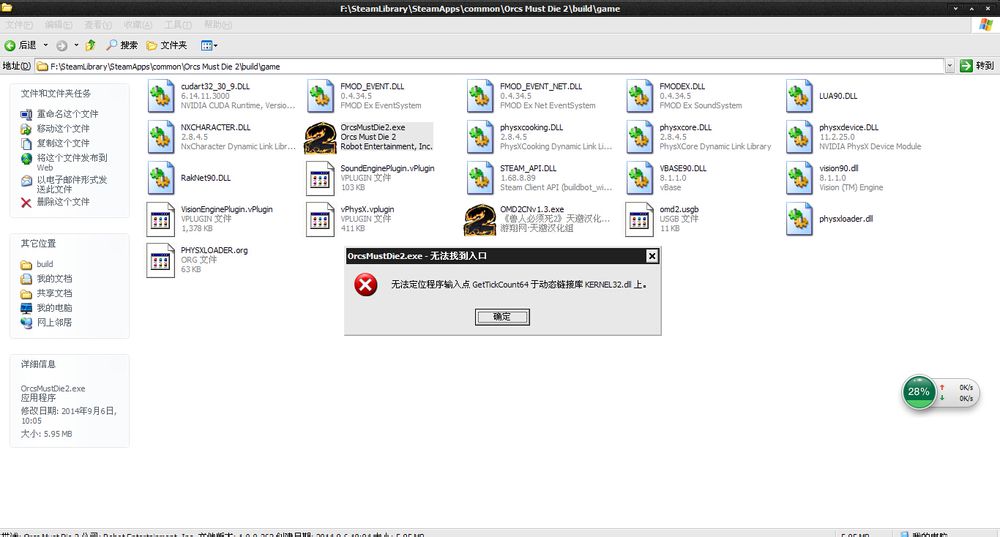Open the forward history dropdown arrow
The width and height of the screenshot is (1000, 537).
click(x=76, y=45)
